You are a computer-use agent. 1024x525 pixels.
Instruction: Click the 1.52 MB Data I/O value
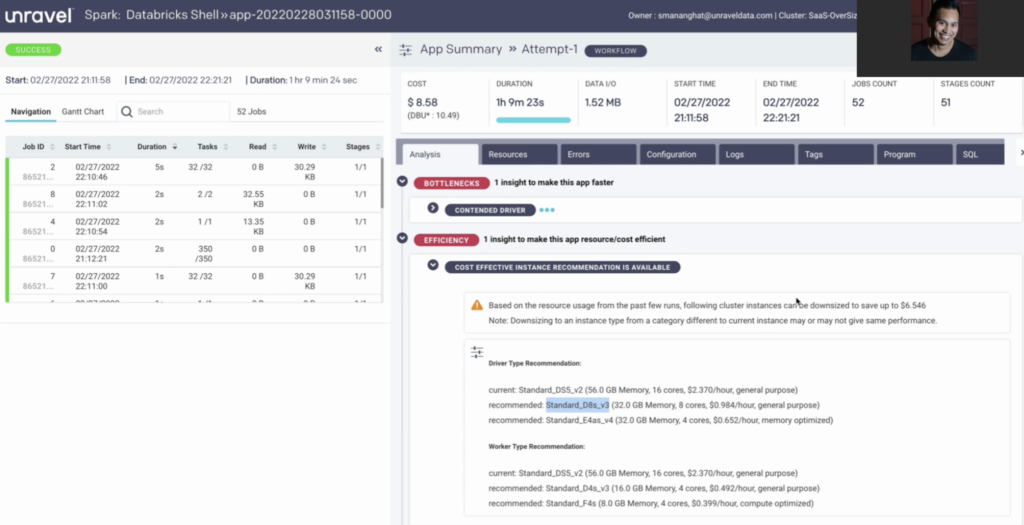pos(603,103)
